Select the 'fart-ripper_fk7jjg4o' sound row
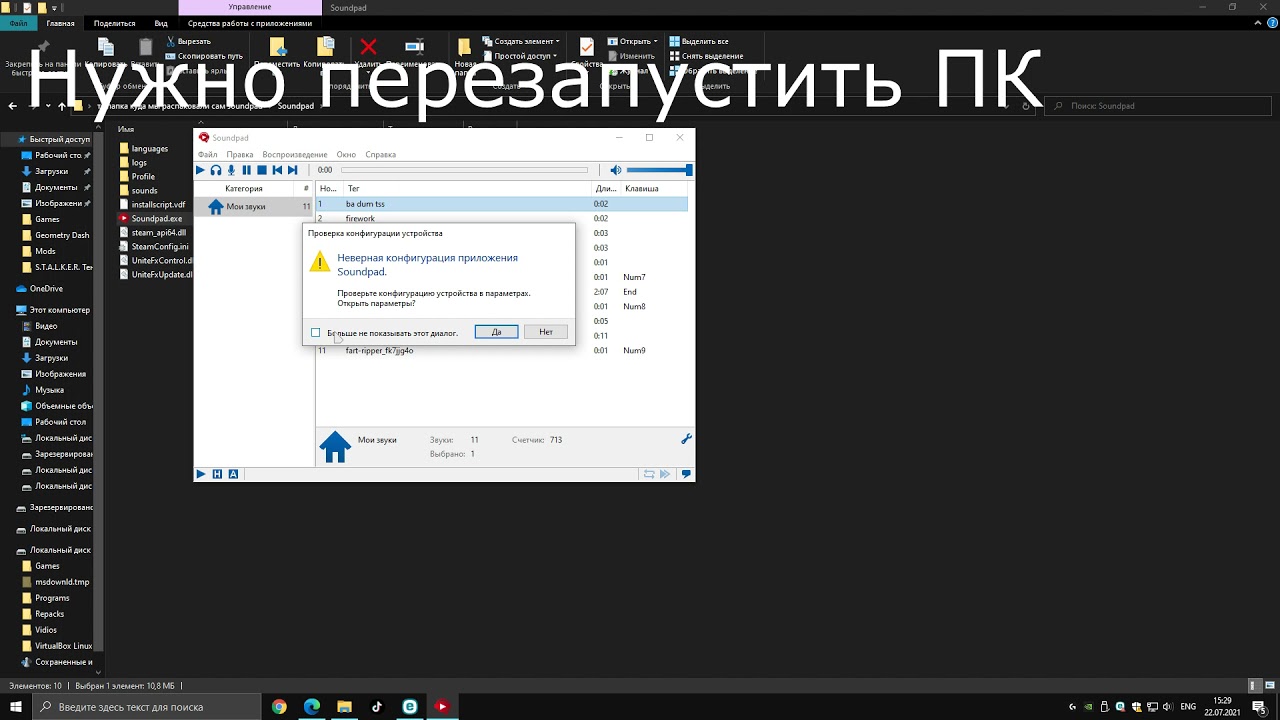The height and width of the screenshot is (720, 1280). pyautogui.click(x=502, y=351)
